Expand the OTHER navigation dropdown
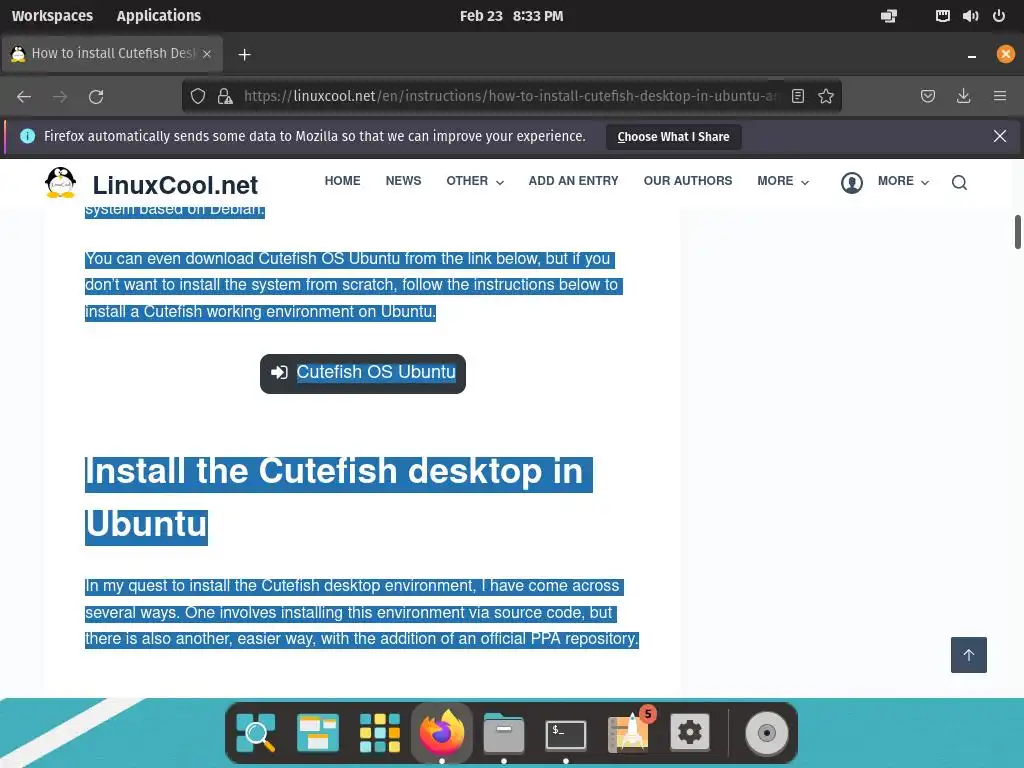The width and height of the screenshot is (1024, 768). coord(475,181)
